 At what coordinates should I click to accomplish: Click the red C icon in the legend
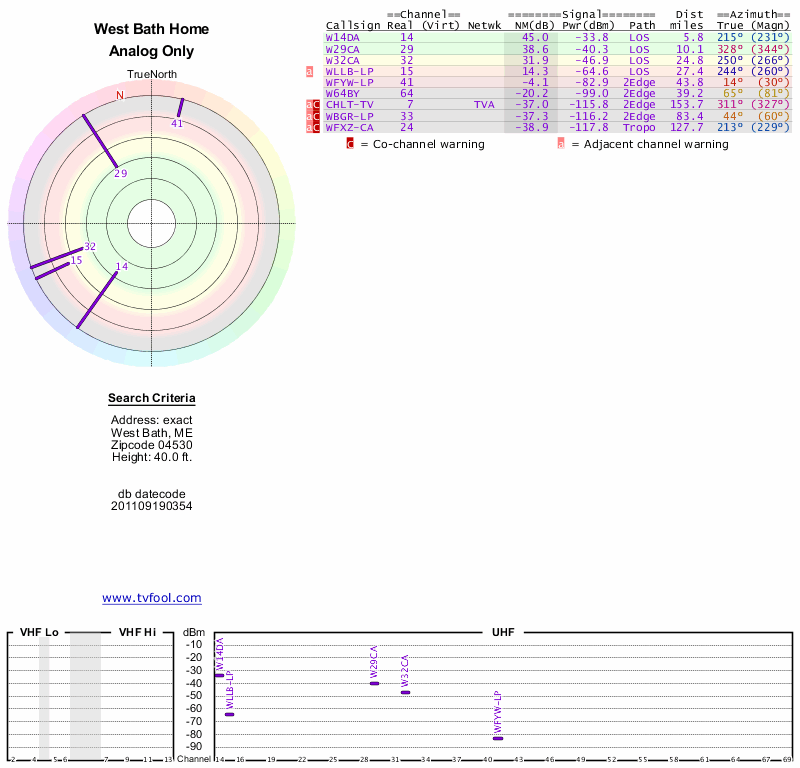pos(350,144)
